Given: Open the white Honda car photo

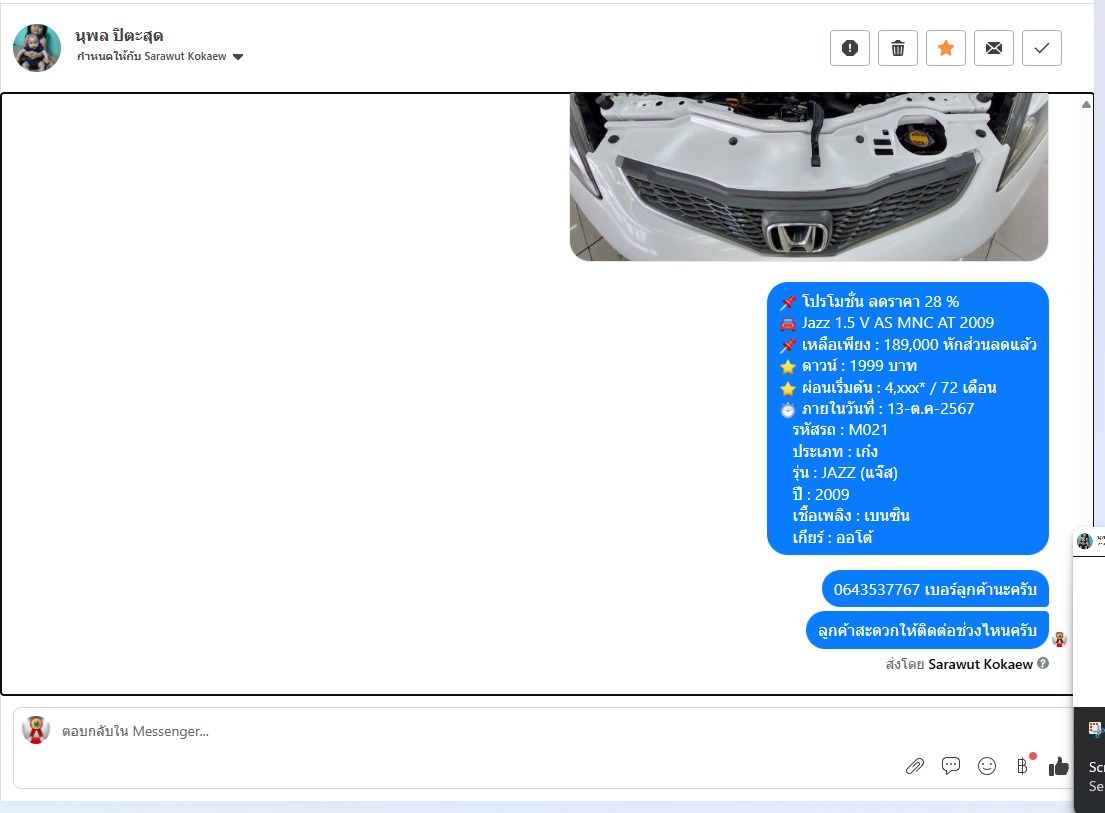Looking at the screenshot, I should pos(808,177).
